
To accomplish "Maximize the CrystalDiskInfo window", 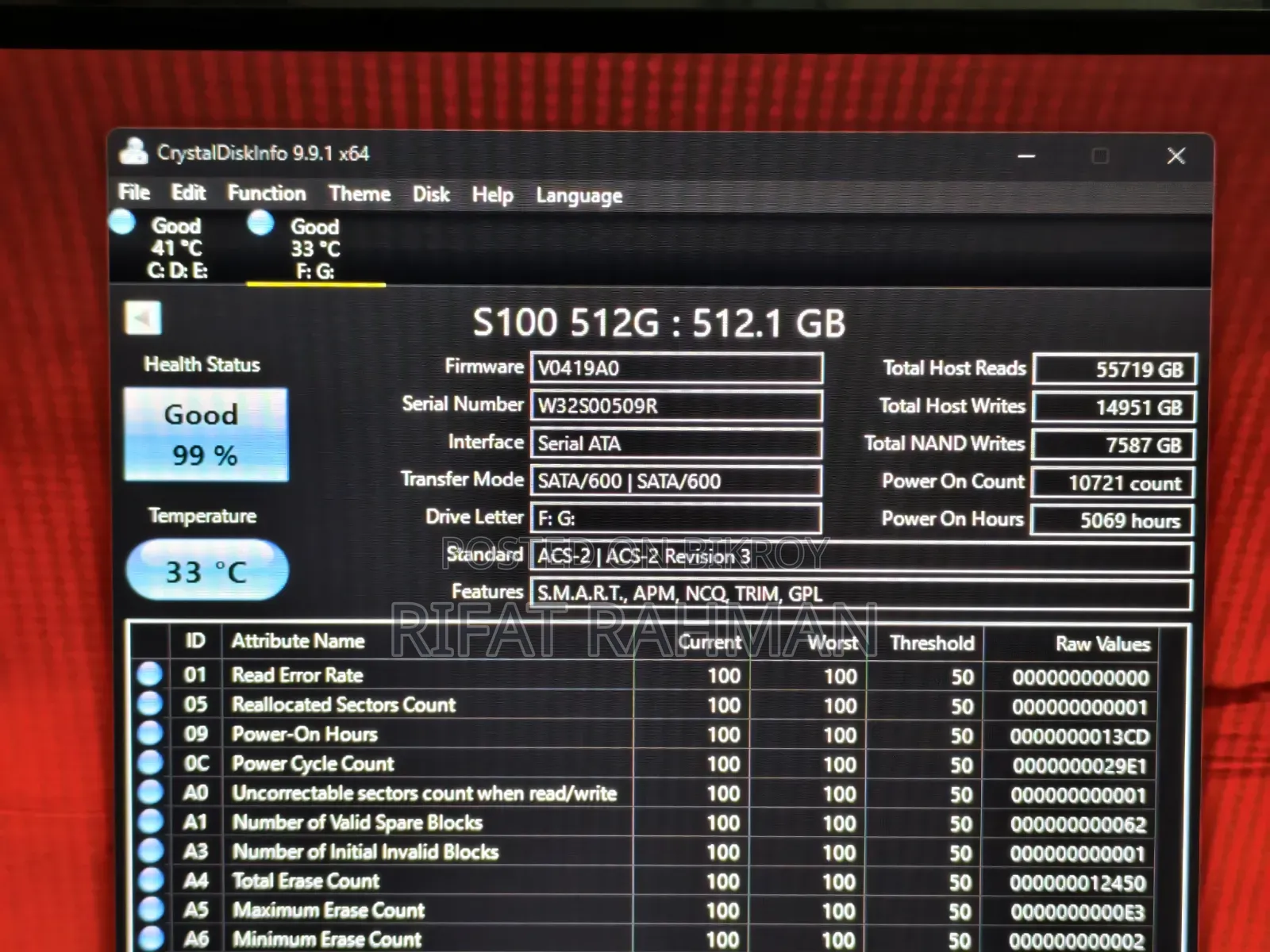I will (1100, 155).
